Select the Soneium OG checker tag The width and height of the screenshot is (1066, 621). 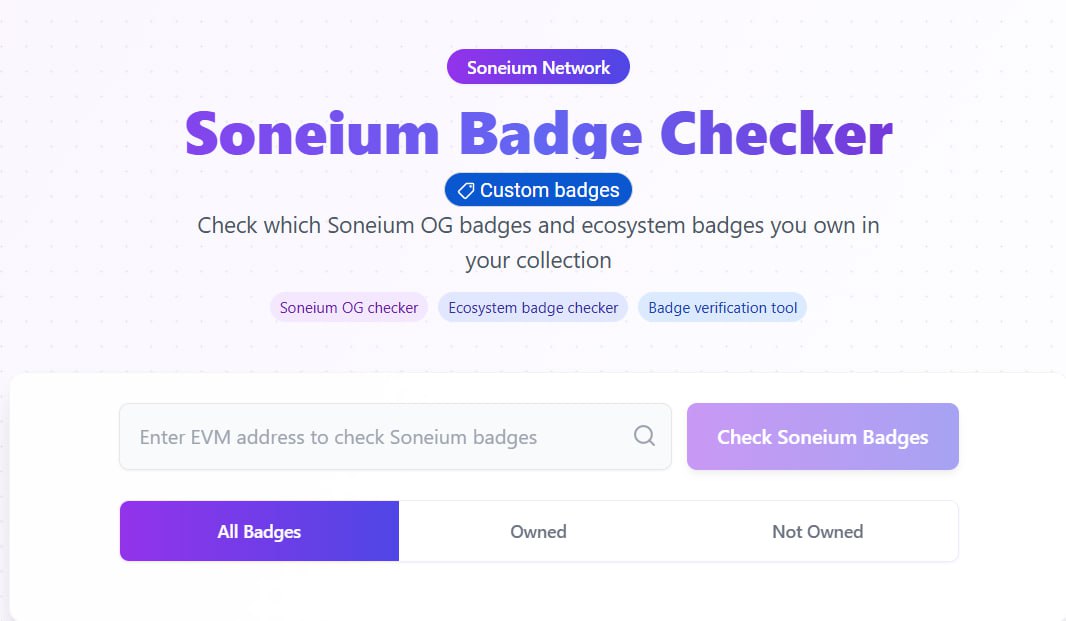(349, 307)
